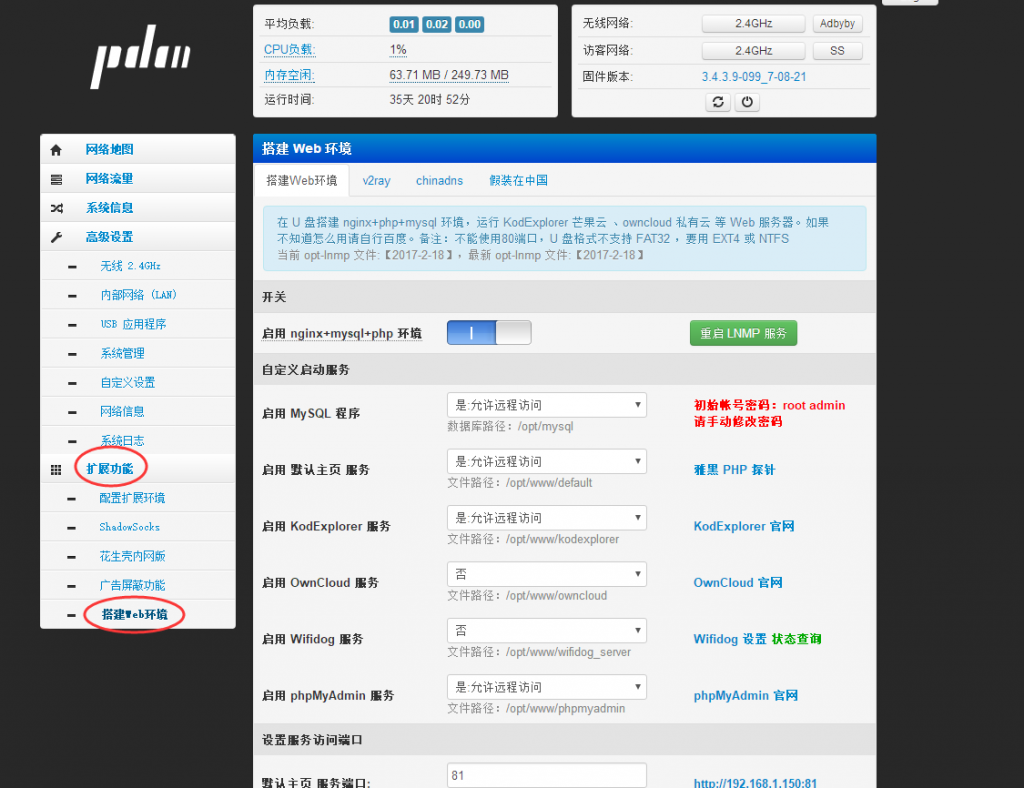Switch to the chinadns tab
Image resolution: width=1024 pixels, height=788 pixels.
pyautogui.click(x=439, y=180)
